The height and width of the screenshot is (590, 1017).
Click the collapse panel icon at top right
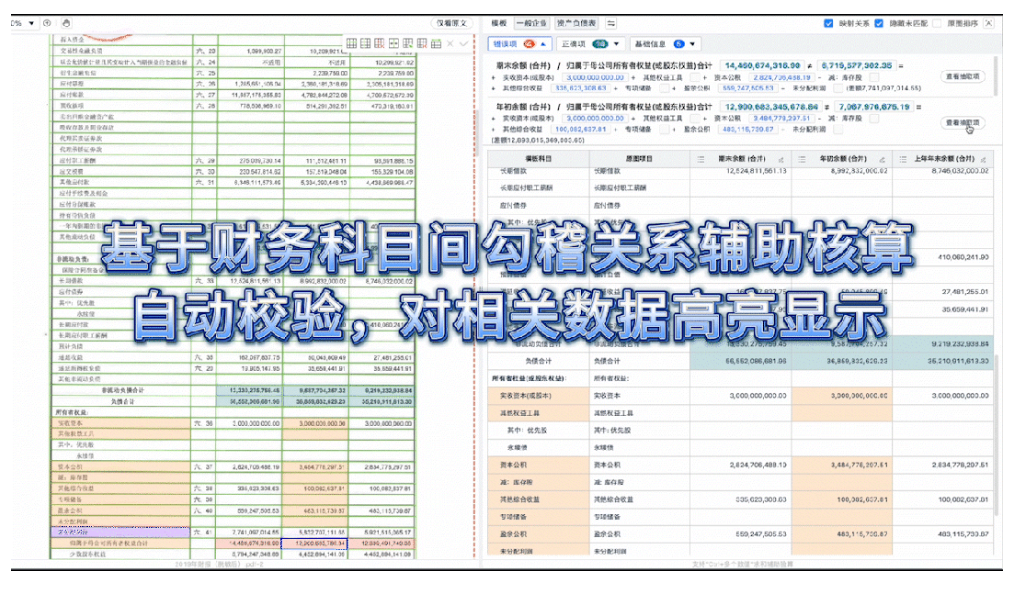pos(989,22)
